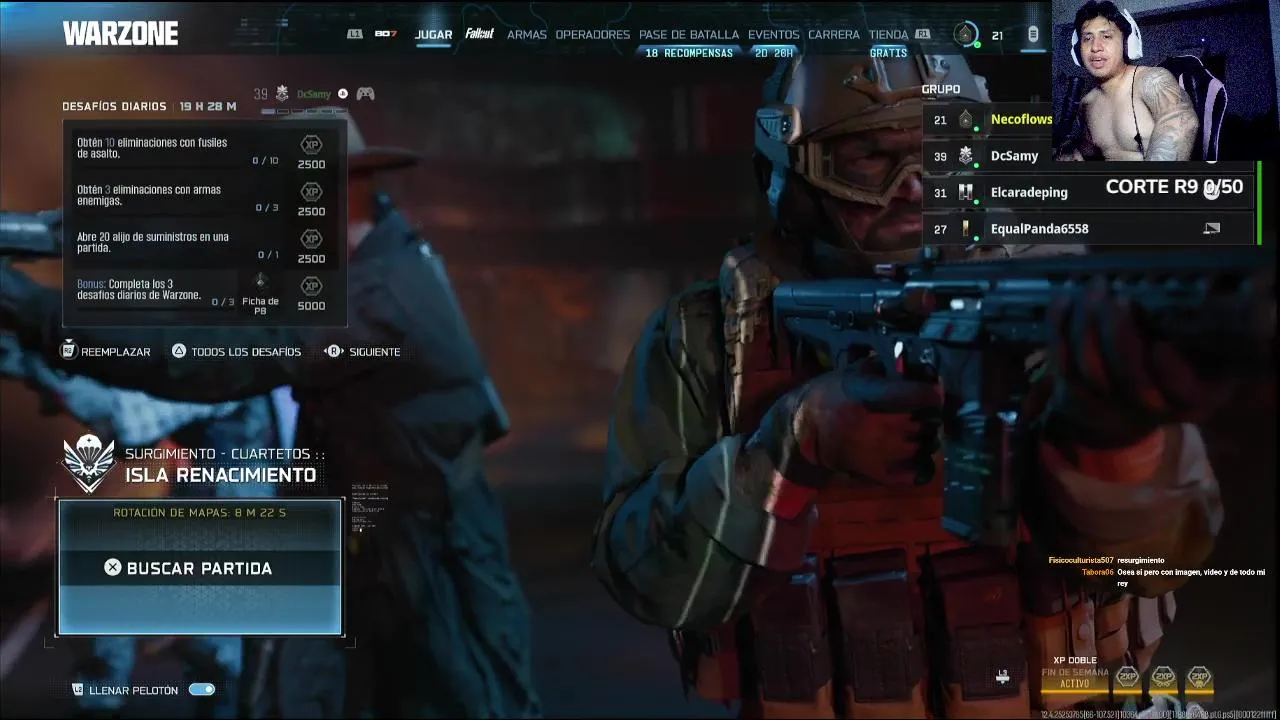
Task: Click the X button icon on Buscar Partida
Action: point(113,568)
